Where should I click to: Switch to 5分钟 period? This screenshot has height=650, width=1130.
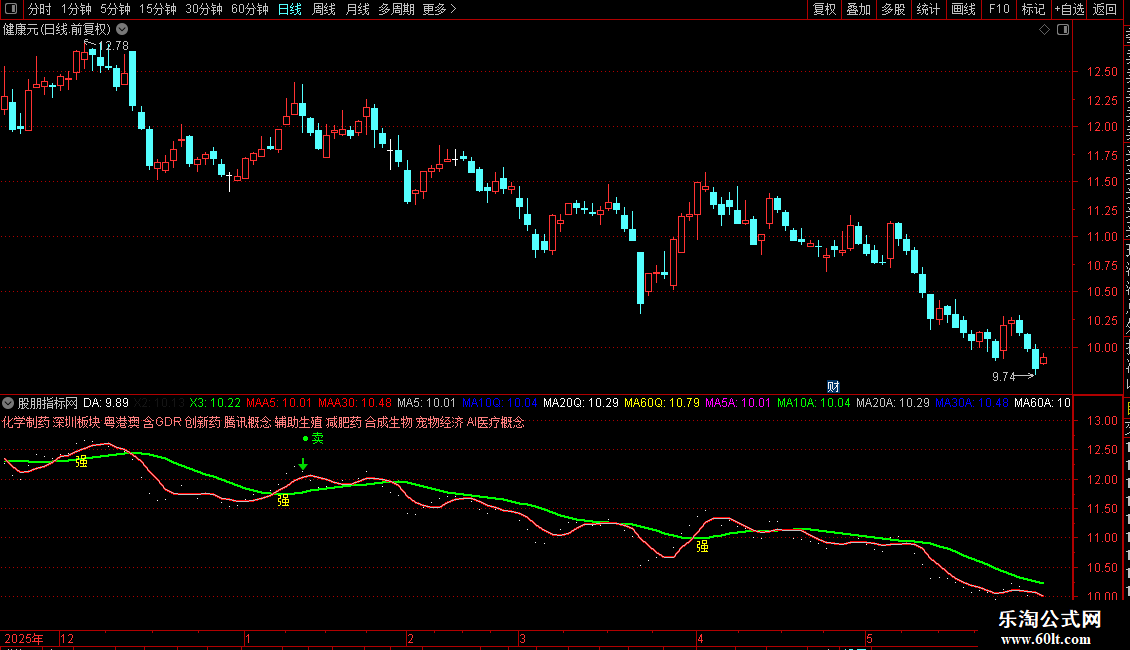[115, 9]
